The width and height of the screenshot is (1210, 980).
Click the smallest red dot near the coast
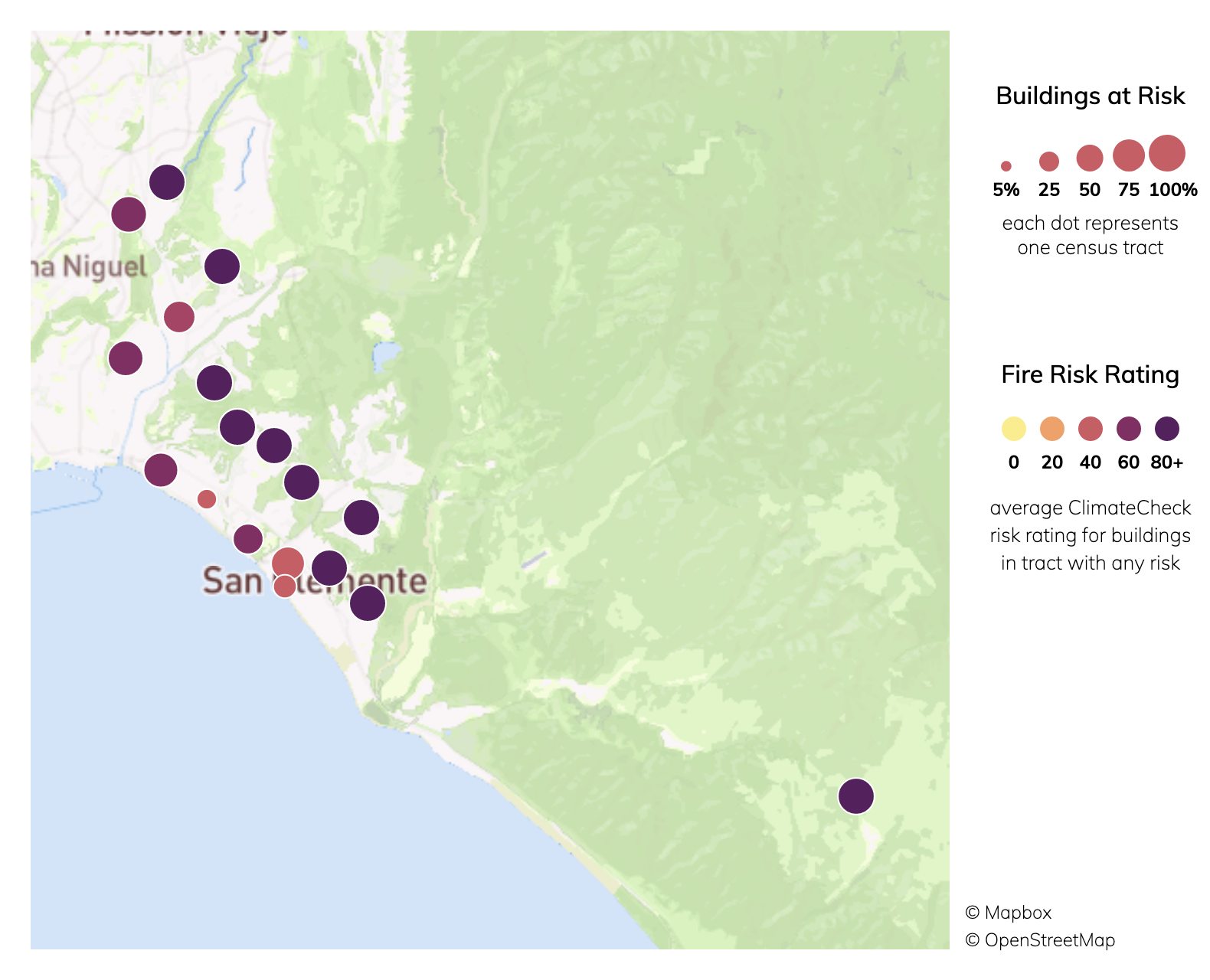pos(207,499)
